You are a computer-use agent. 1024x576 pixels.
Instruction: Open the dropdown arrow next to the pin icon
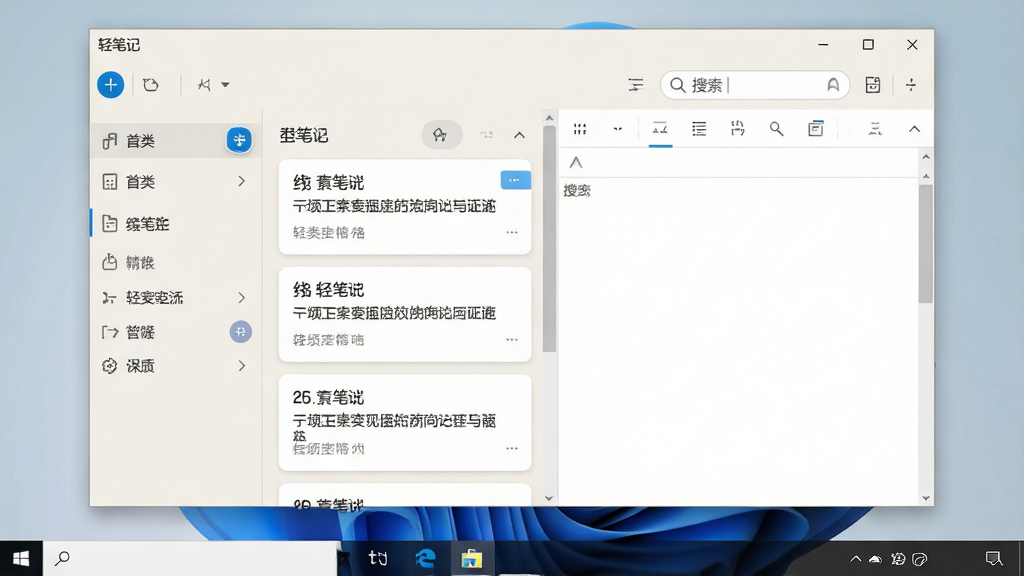[225, 85]
